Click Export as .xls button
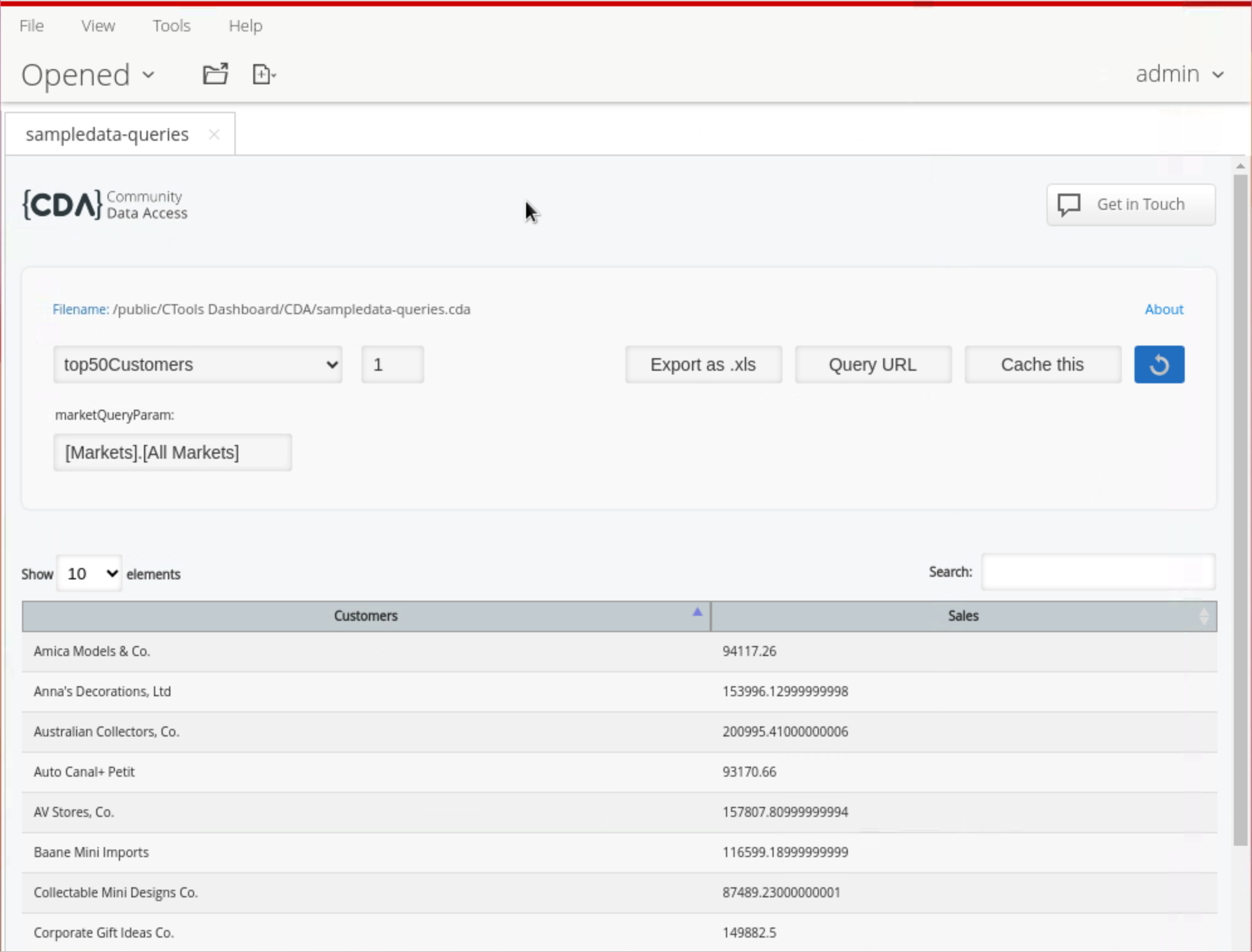Screen dimensions: 1252x952 tap(703, 364)
